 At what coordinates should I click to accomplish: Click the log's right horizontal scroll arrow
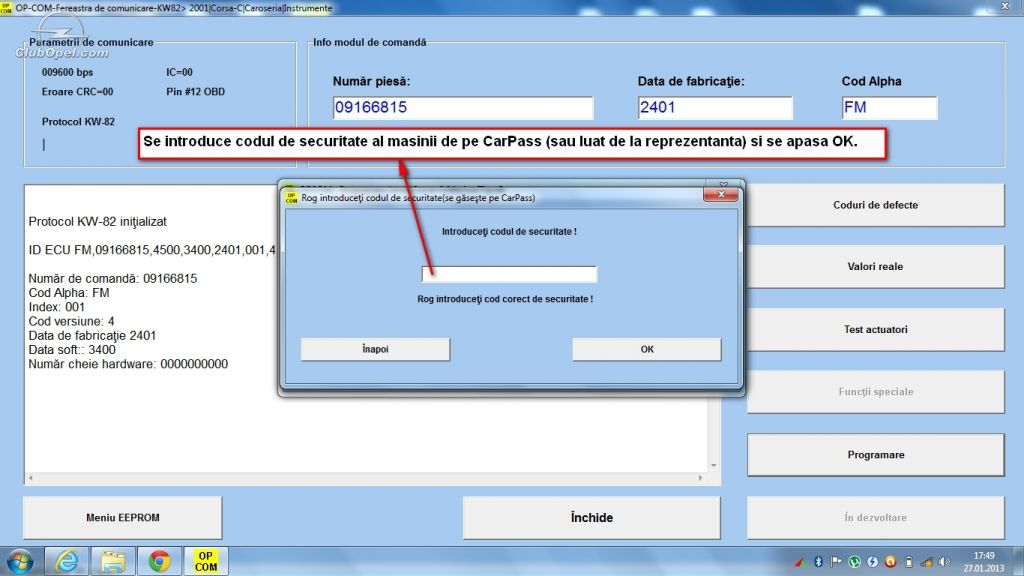click(x=700, y=478)
